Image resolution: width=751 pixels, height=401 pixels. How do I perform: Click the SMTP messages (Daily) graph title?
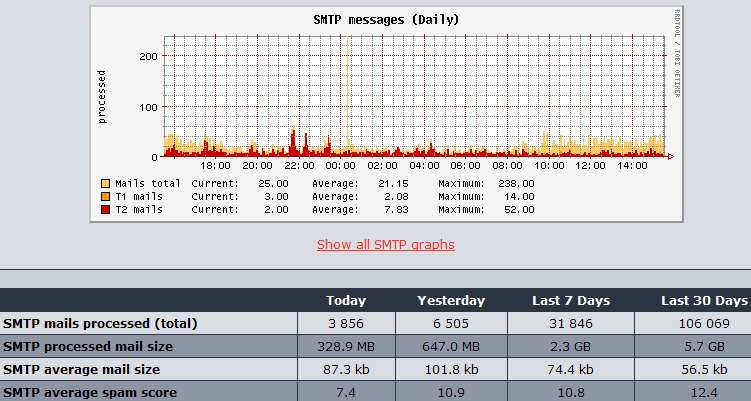386,20
